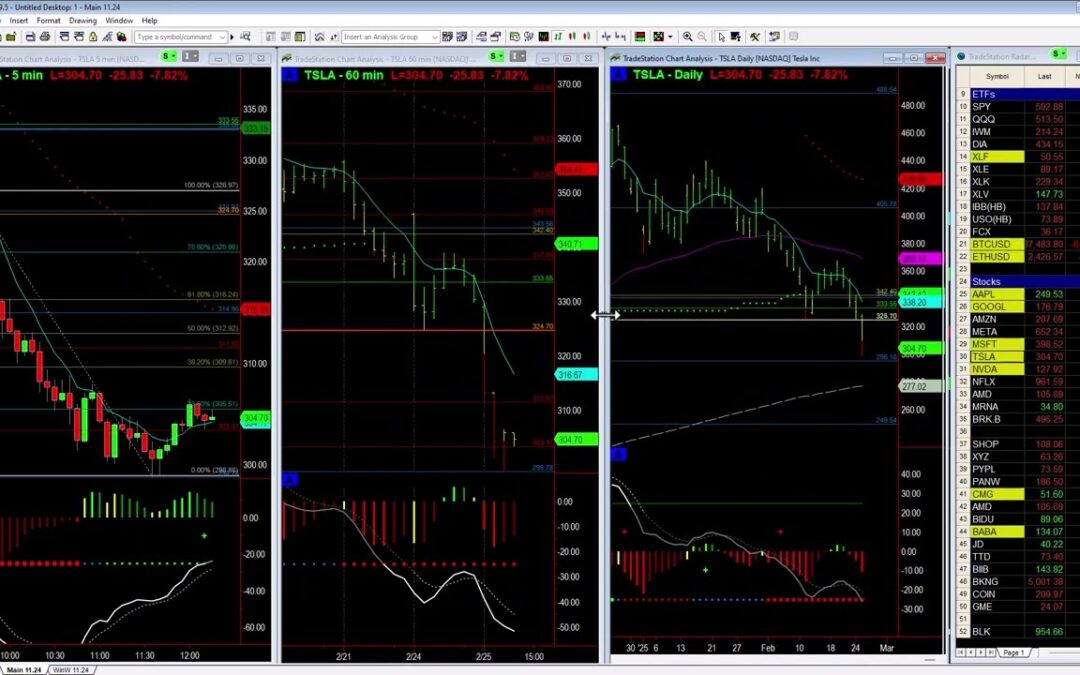Open the symbol/command box dropdown arrow
Image resolution: width=1080 pixels, height=675 pixels.
223,35
